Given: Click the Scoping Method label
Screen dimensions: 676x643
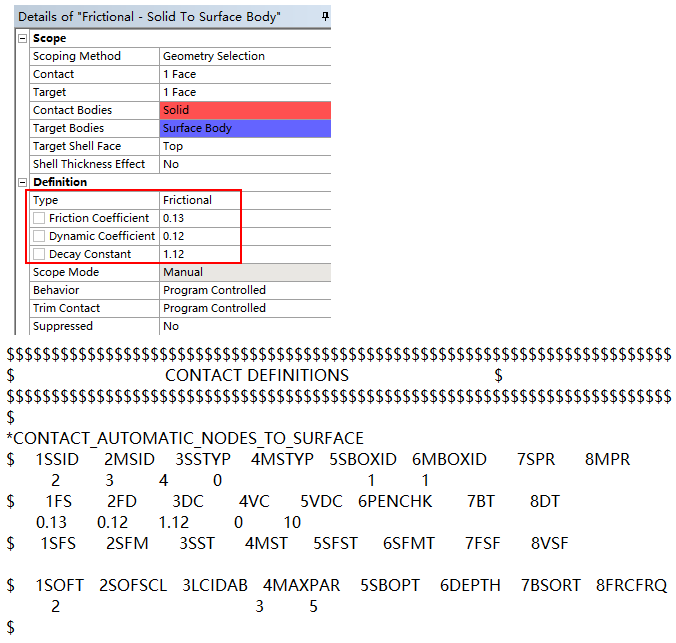Looking at the screenshot, I should [77, 56].
